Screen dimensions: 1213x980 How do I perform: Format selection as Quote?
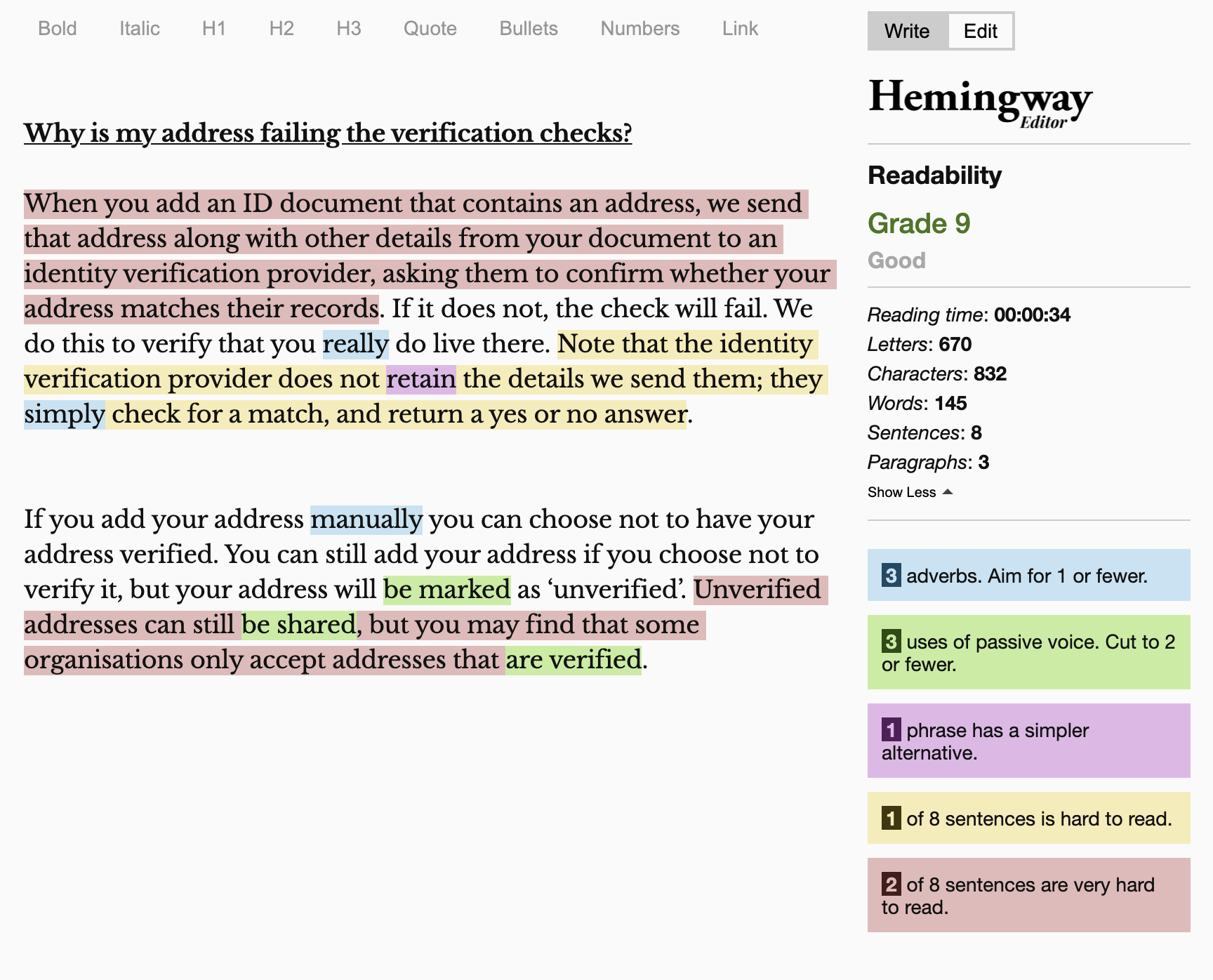pyautogui.click(x=430, y=29)
